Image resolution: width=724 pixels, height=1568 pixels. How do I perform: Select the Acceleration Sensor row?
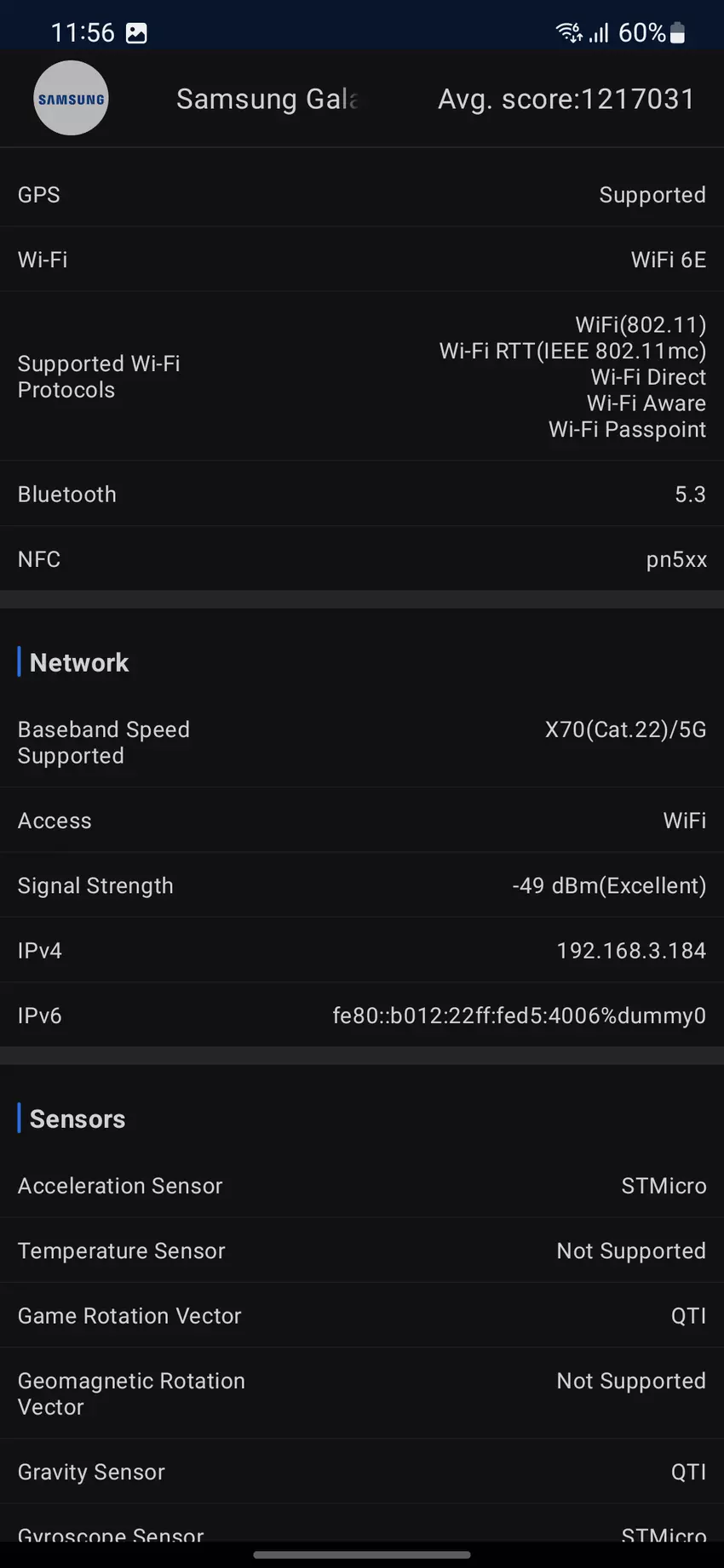(362, 1186)
